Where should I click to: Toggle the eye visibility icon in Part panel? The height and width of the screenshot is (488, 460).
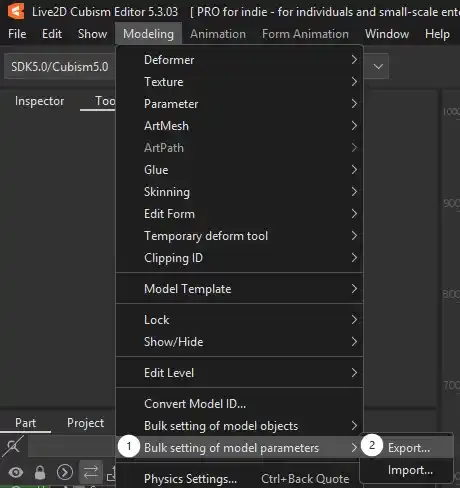click(16, 472)
